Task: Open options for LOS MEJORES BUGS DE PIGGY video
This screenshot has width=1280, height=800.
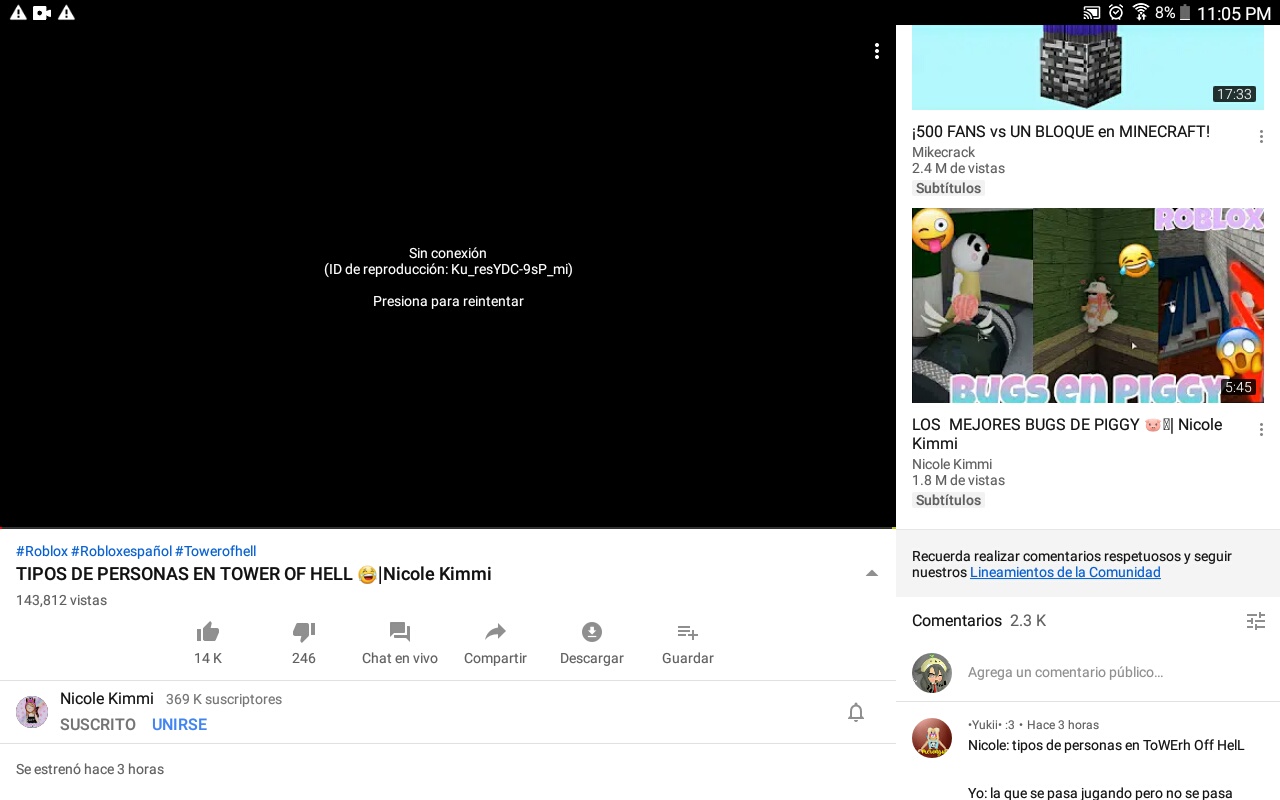Action: [1261, 429]
